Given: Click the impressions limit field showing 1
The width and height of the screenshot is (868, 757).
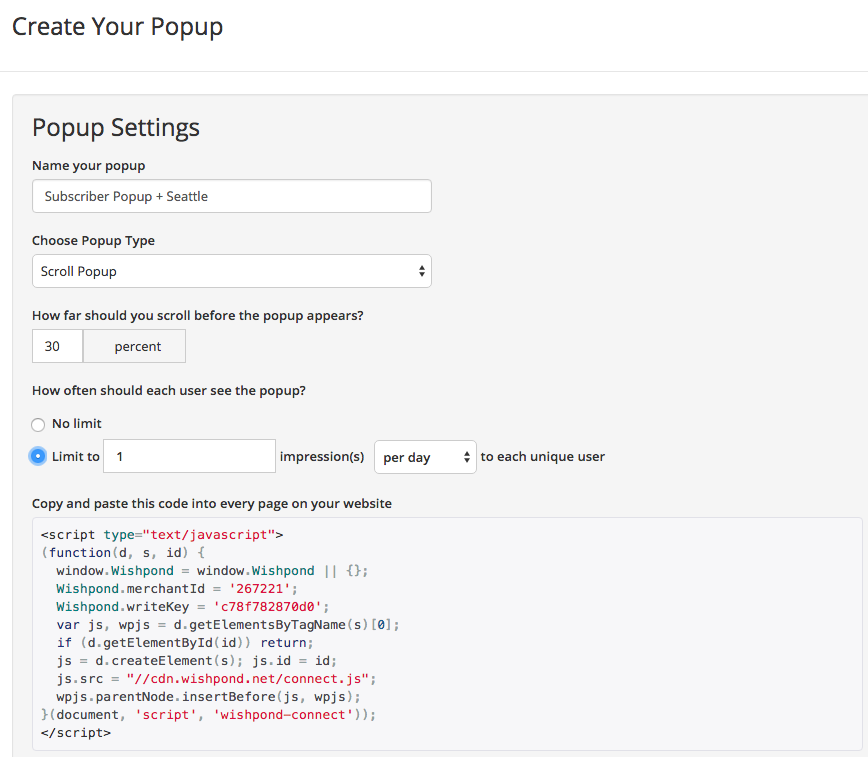Looking at the screenshot, I should pyautogui.click(x=189, y=456).
